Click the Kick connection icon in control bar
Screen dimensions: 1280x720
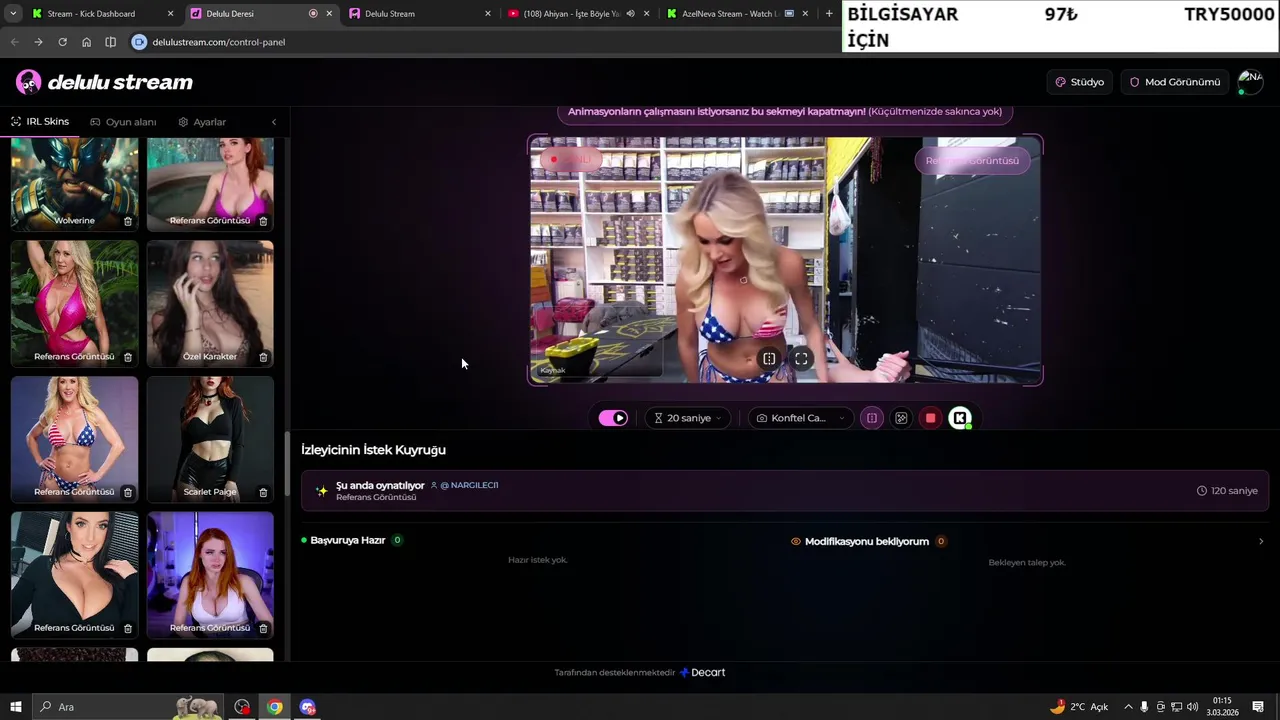pos(960,418)
